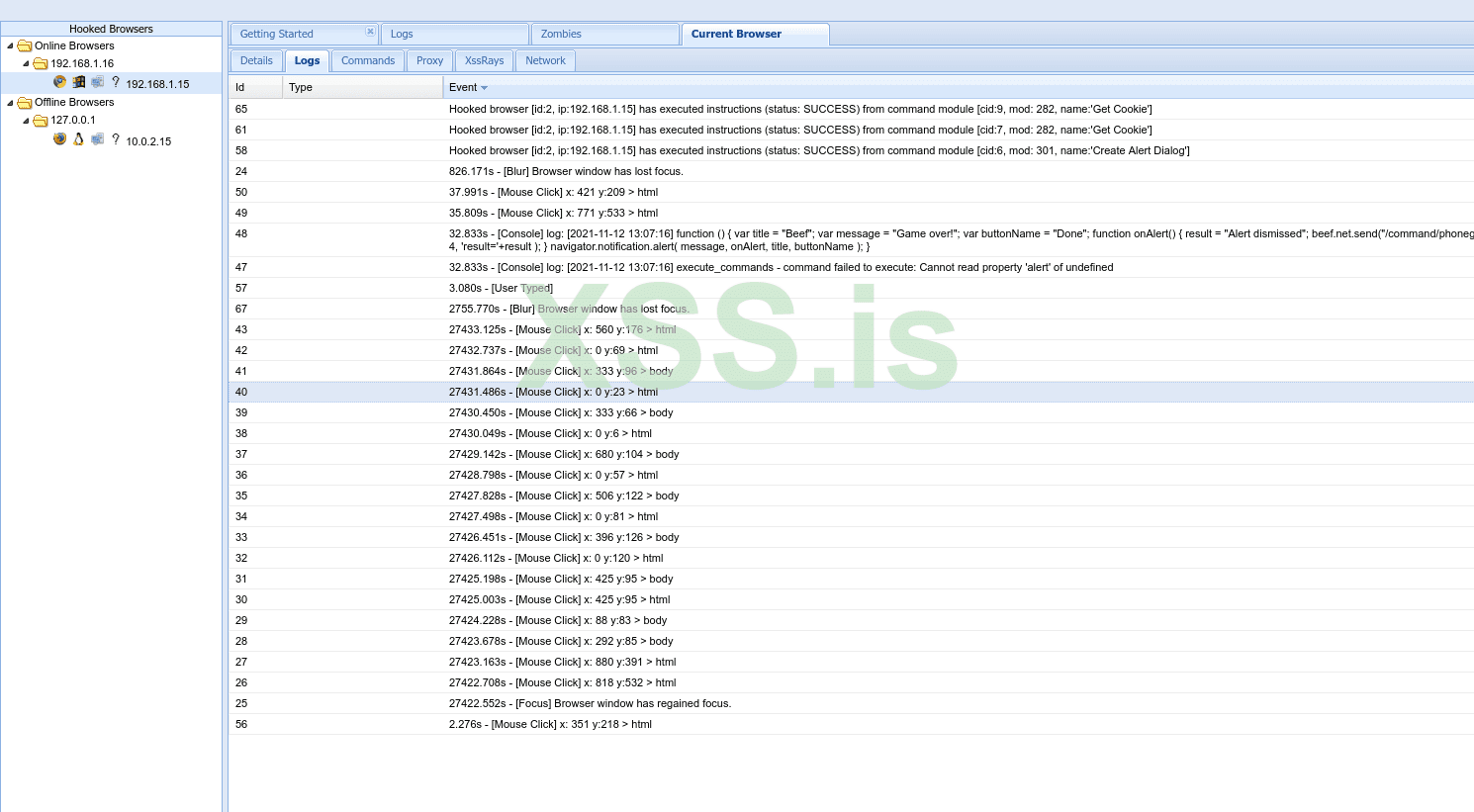Click the Firefox browser icon beside 10.0.2.15
This screenshot has width=1474, height=812.
pos(60,139)
